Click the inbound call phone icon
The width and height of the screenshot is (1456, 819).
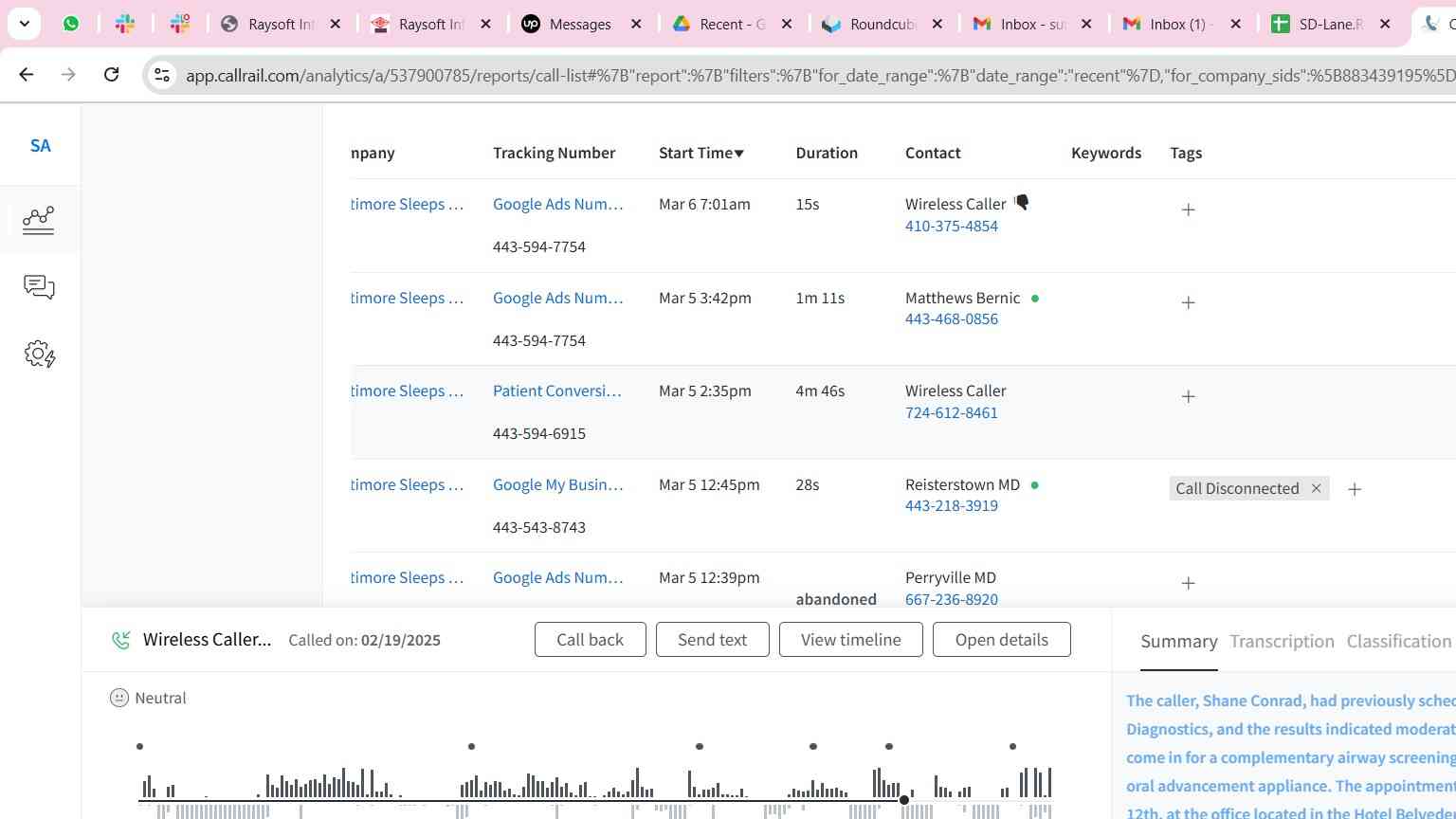(x=120, y=640)
